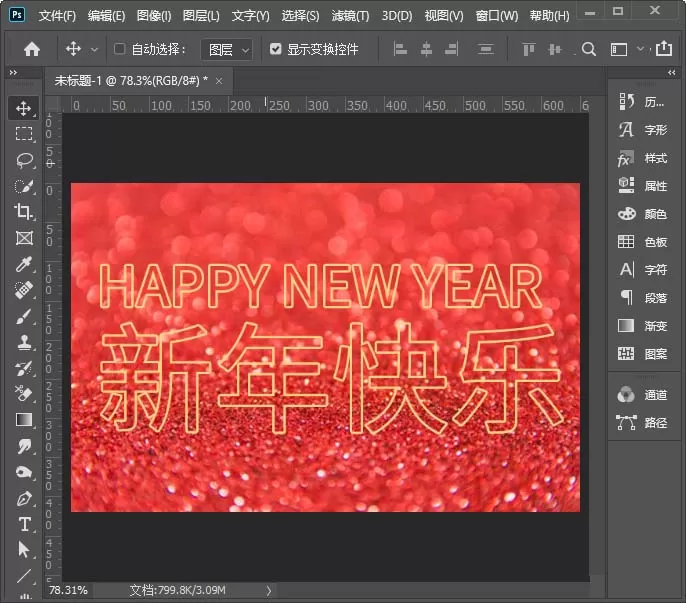Open the 颜色 color panel

[642, 214]
